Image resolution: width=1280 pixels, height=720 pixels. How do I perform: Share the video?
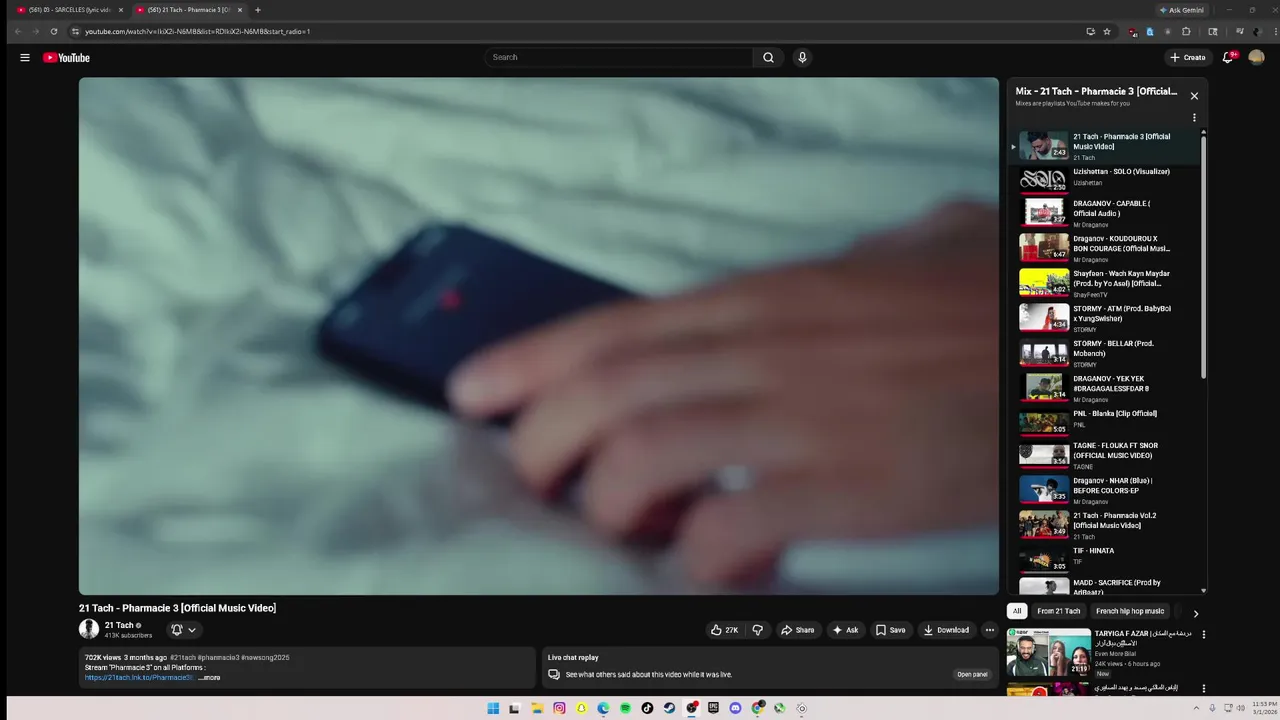click(798, 630)
